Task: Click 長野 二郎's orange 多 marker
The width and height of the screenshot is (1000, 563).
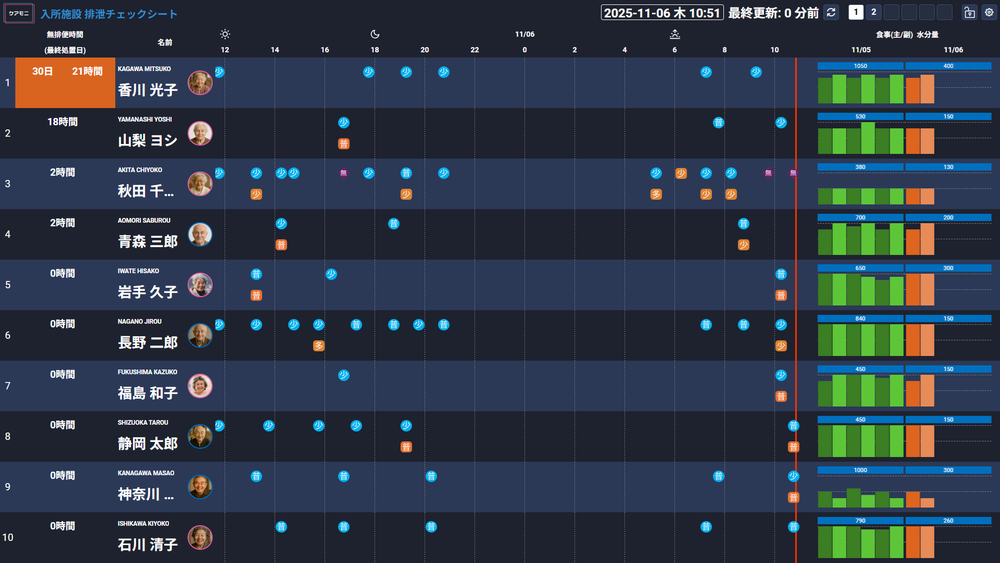Action: (x=319, y=346)
